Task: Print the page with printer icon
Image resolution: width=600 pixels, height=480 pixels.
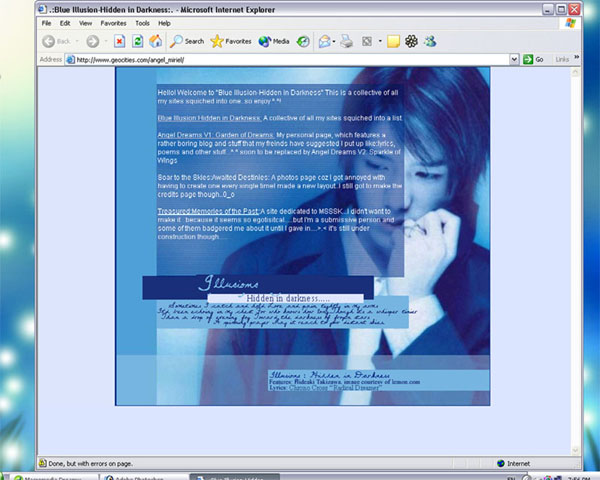Action: (x=347, y=41)
